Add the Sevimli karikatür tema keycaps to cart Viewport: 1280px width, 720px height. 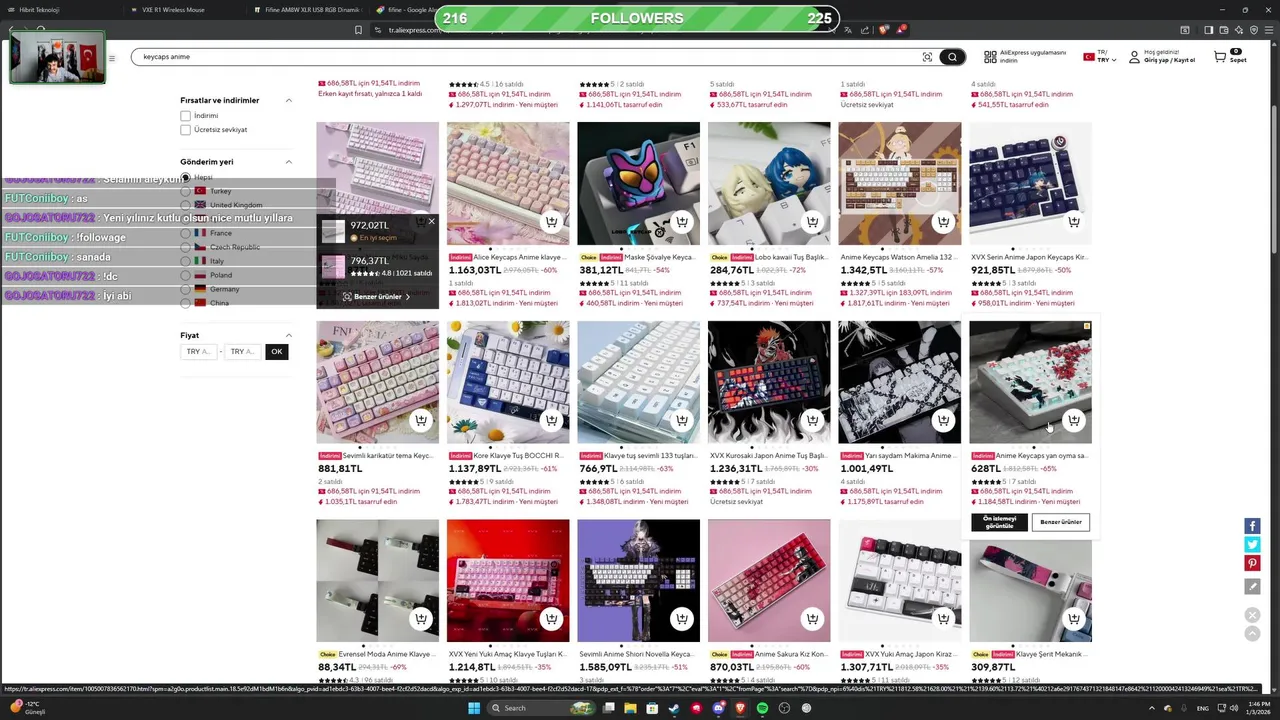tap(421, 421)
